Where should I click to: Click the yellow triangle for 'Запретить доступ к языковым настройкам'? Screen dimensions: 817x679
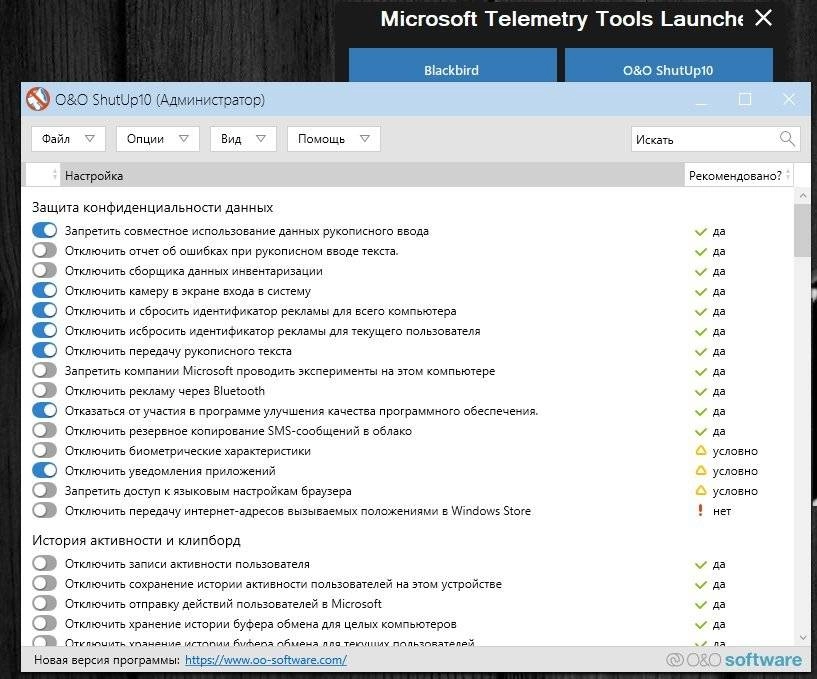[701, 490]
